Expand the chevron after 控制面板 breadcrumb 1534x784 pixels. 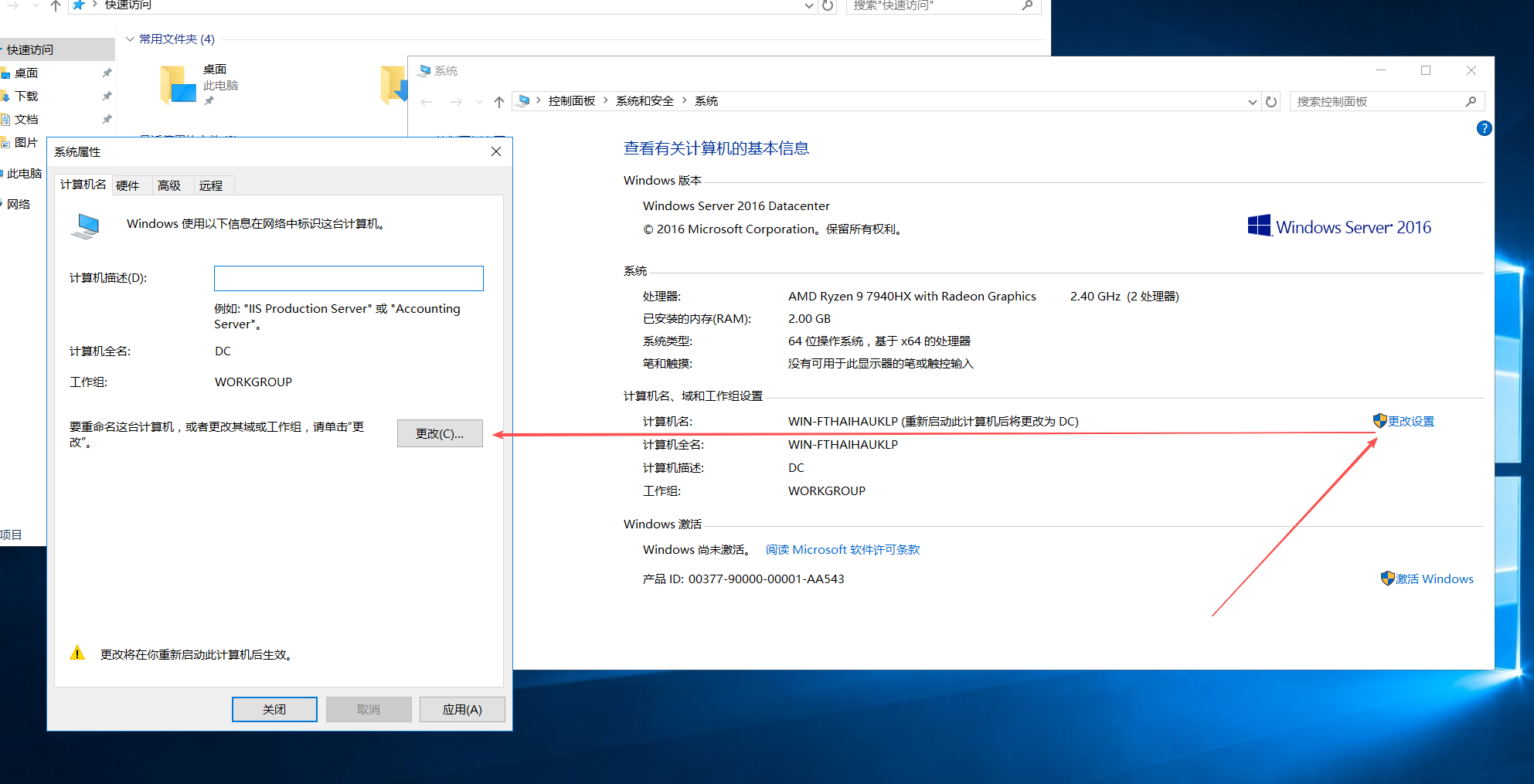606,101
